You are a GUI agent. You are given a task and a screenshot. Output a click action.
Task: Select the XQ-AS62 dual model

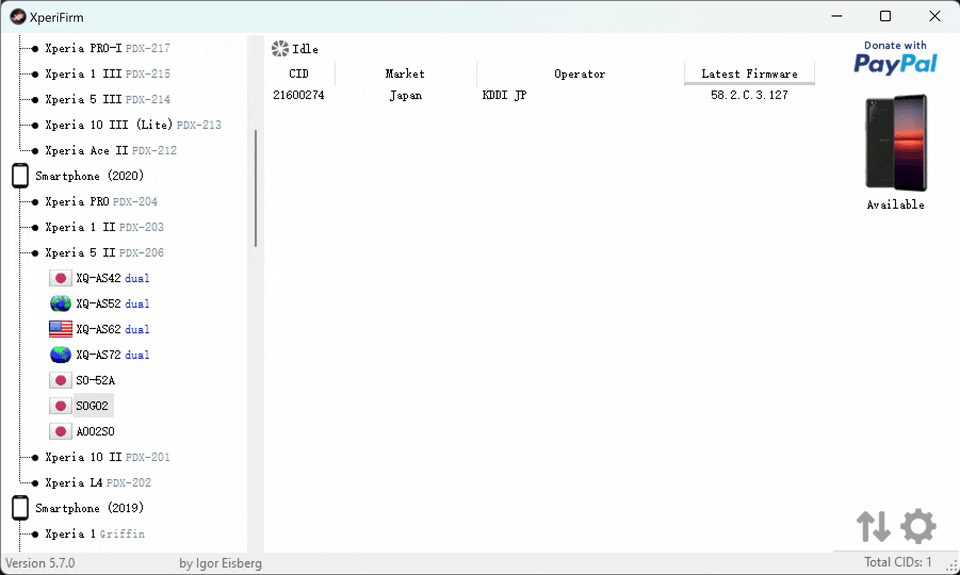point(113,329)
